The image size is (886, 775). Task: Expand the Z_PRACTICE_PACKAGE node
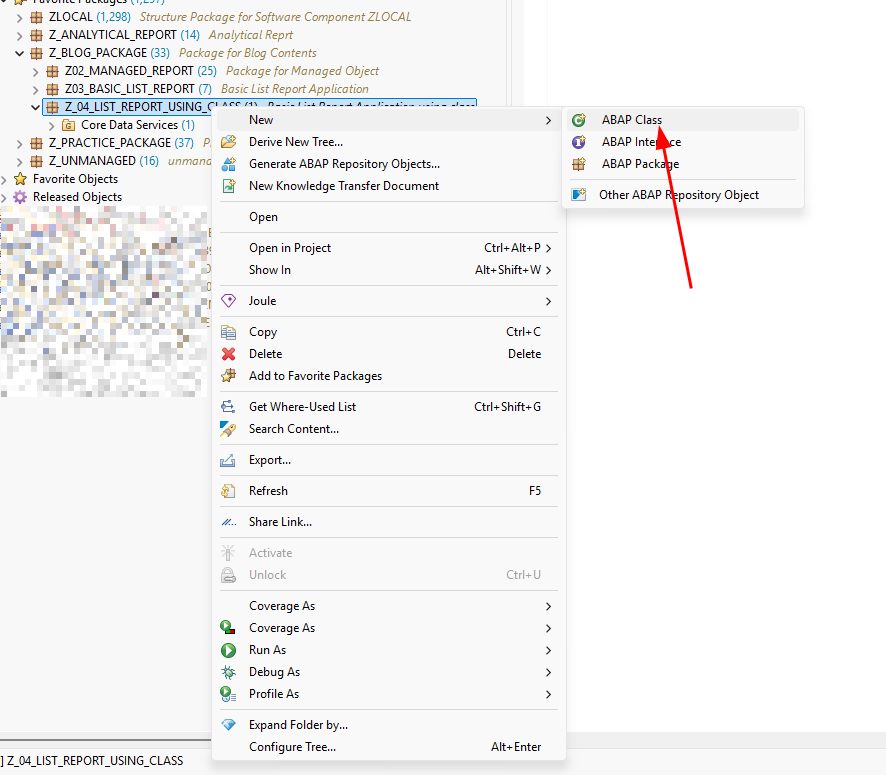point(19,143)
